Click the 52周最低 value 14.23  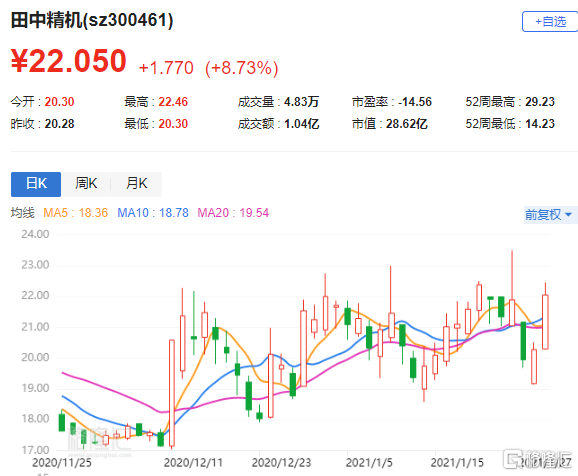click(540, 124)
